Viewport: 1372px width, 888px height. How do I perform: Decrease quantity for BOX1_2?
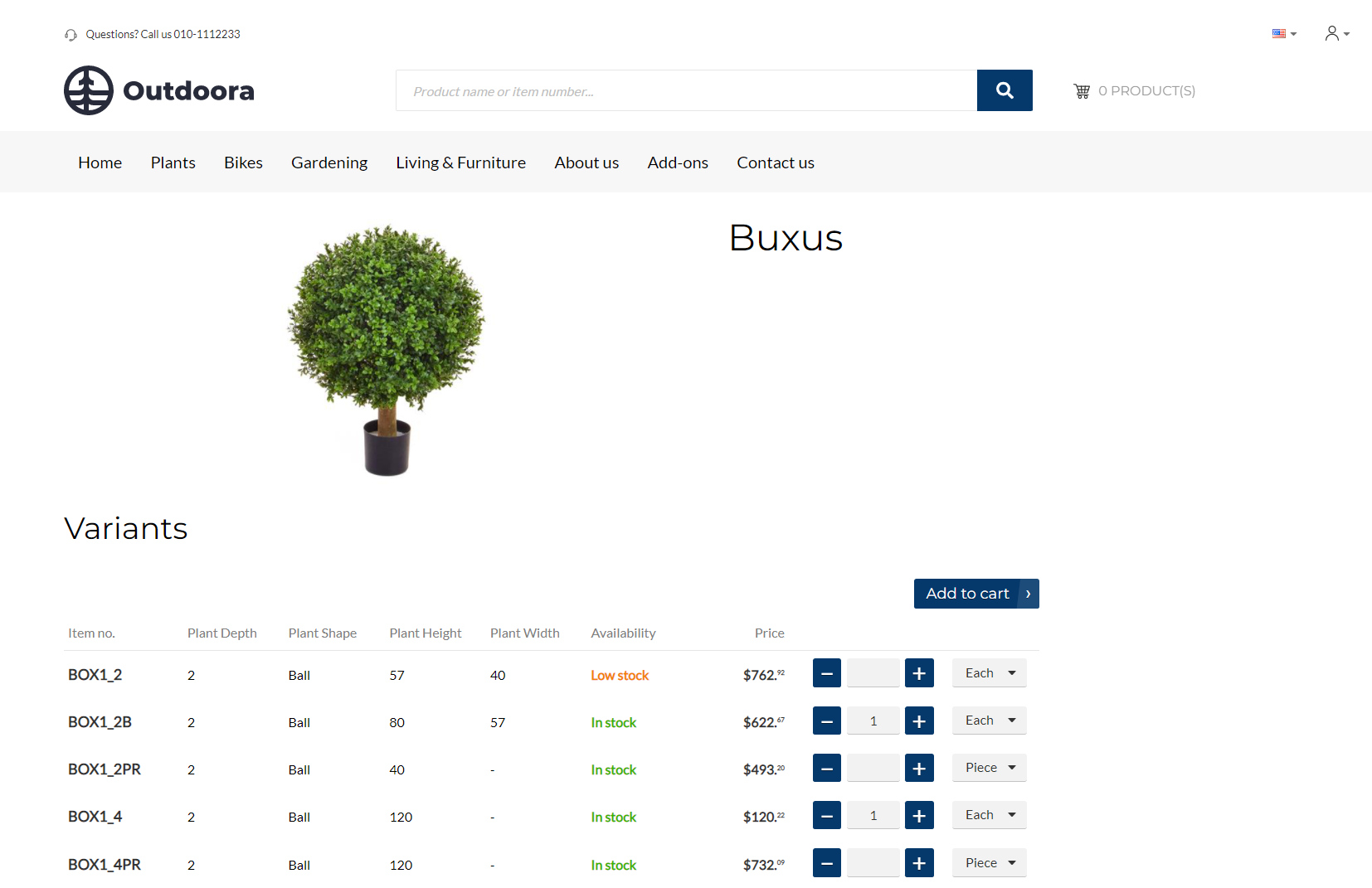pos(827,673)
